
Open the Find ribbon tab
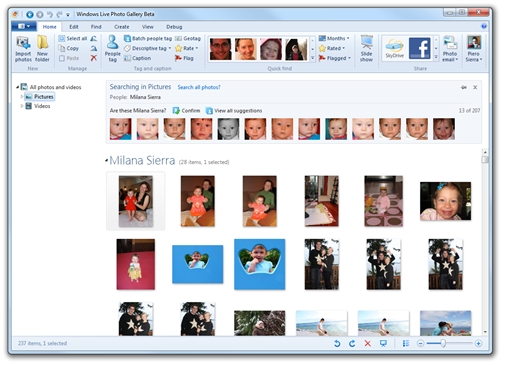point(96,27)
